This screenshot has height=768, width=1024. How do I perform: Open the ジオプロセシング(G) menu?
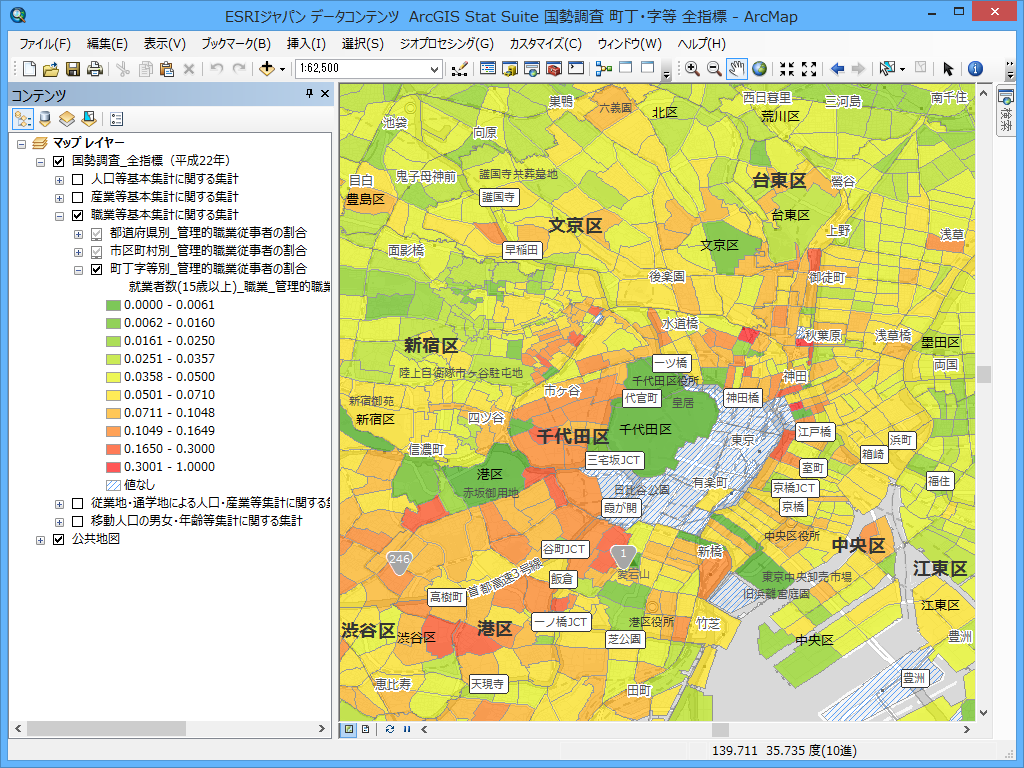(446, 44)
